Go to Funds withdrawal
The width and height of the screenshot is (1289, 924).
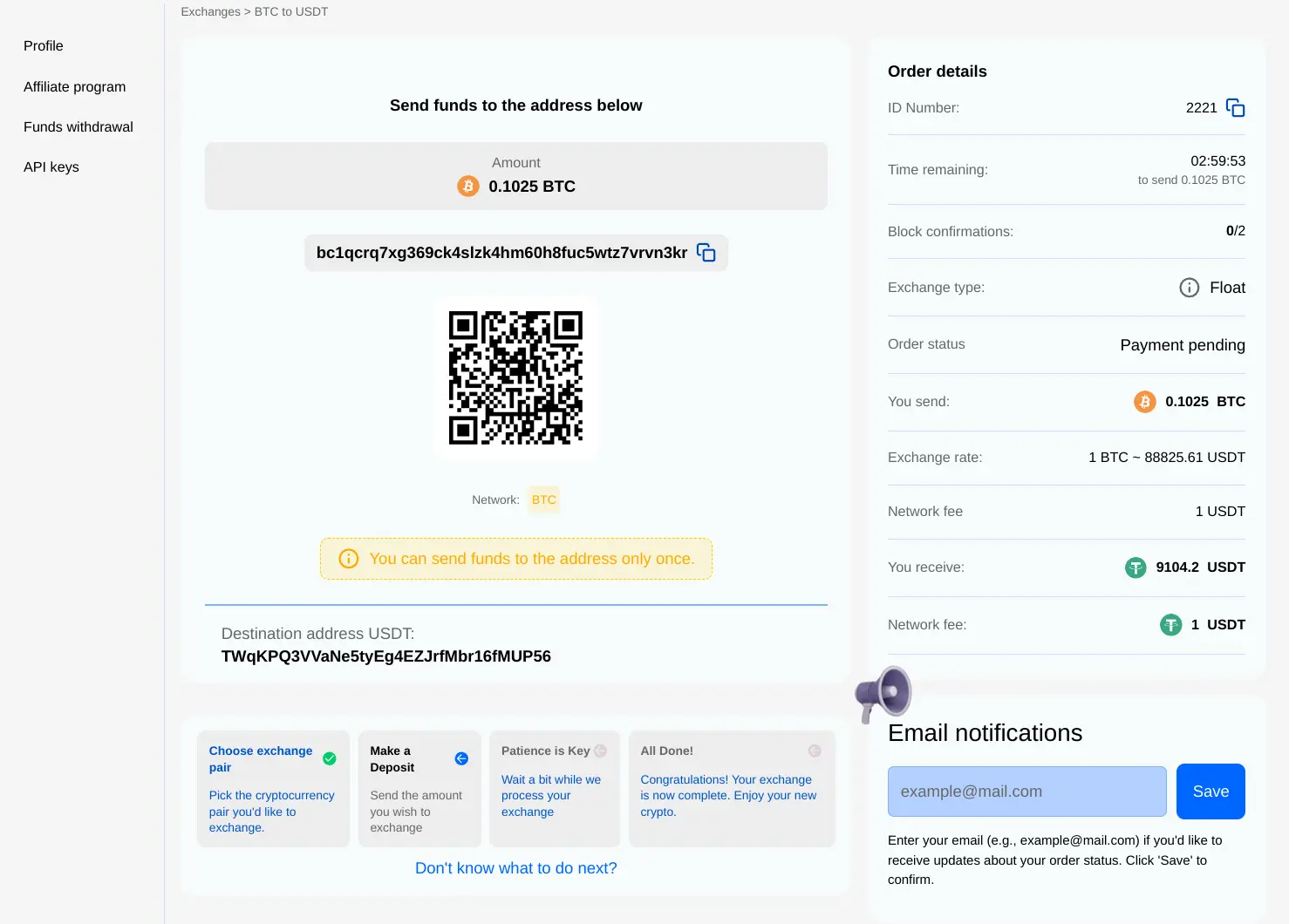(78, 127)
